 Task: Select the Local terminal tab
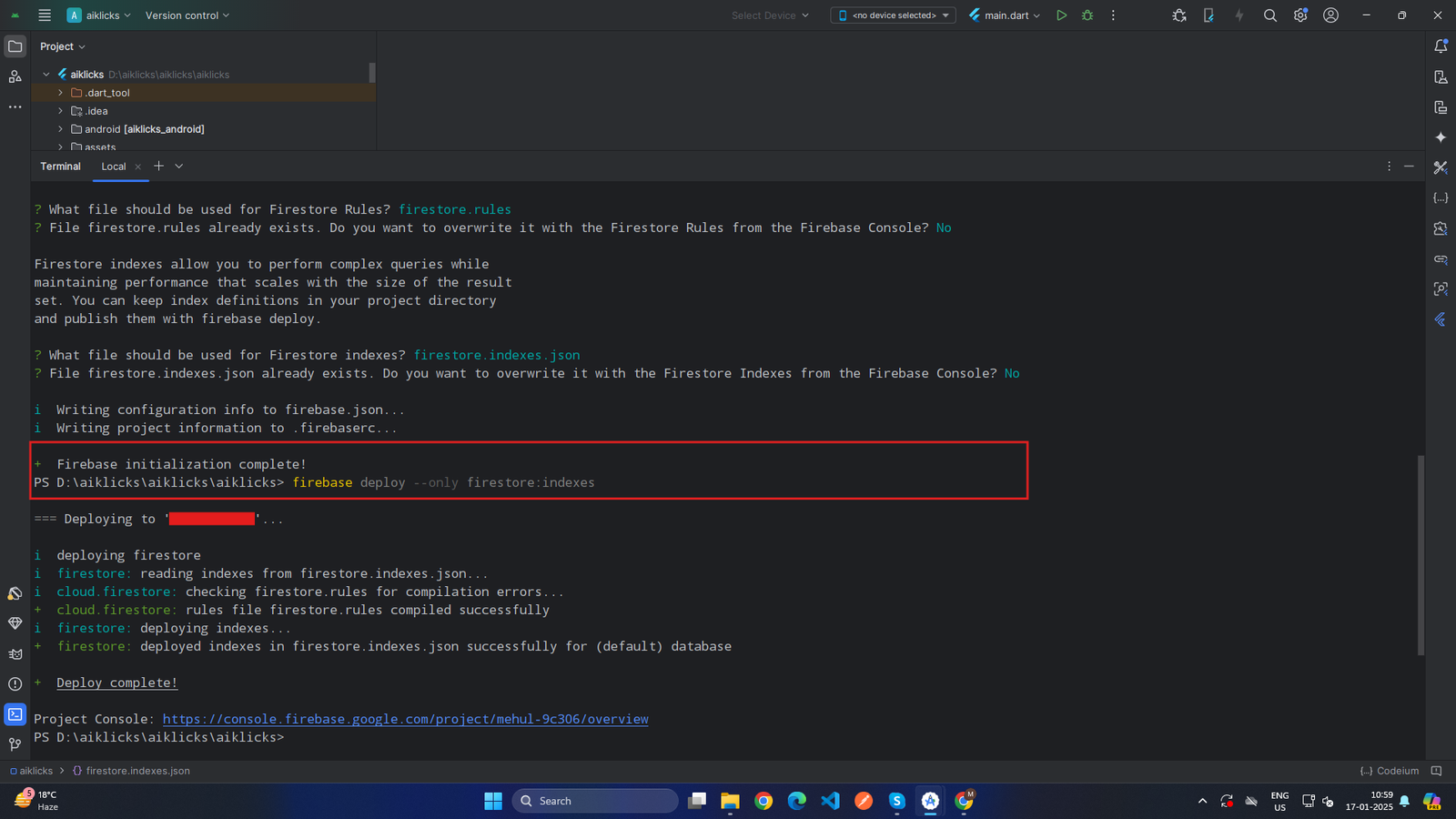point(114,167)
